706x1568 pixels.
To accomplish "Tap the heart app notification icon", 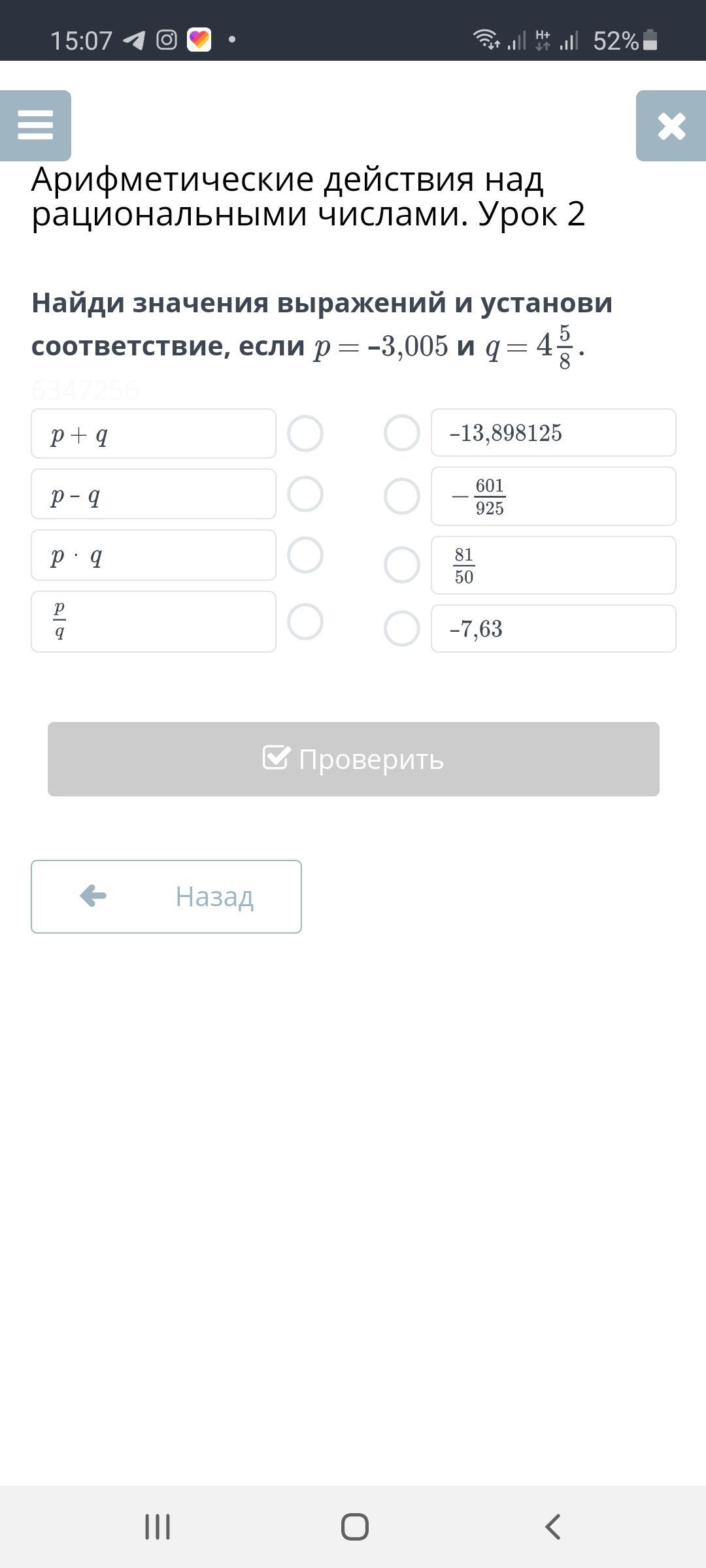I will click(x=199, y=40).
